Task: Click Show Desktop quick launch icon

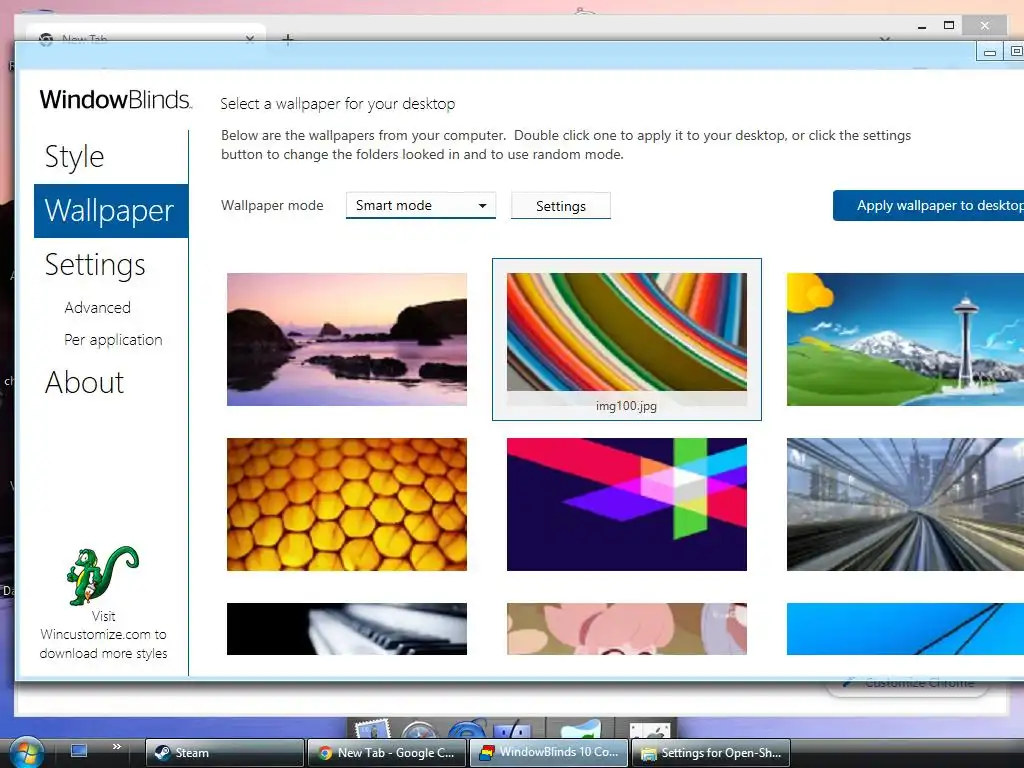Action: (x=79, y=750)
